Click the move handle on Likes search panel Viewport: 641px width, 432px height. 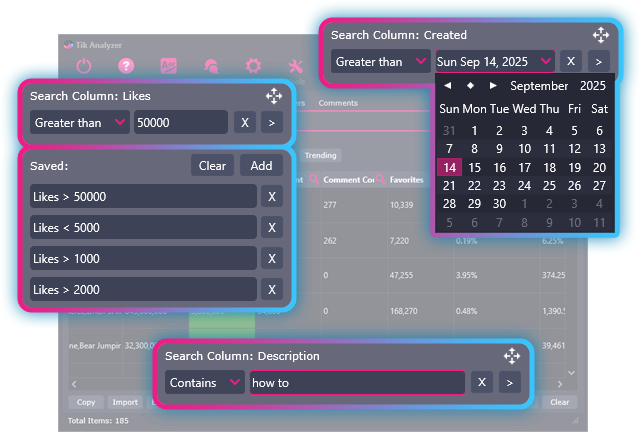coord(273,96)
